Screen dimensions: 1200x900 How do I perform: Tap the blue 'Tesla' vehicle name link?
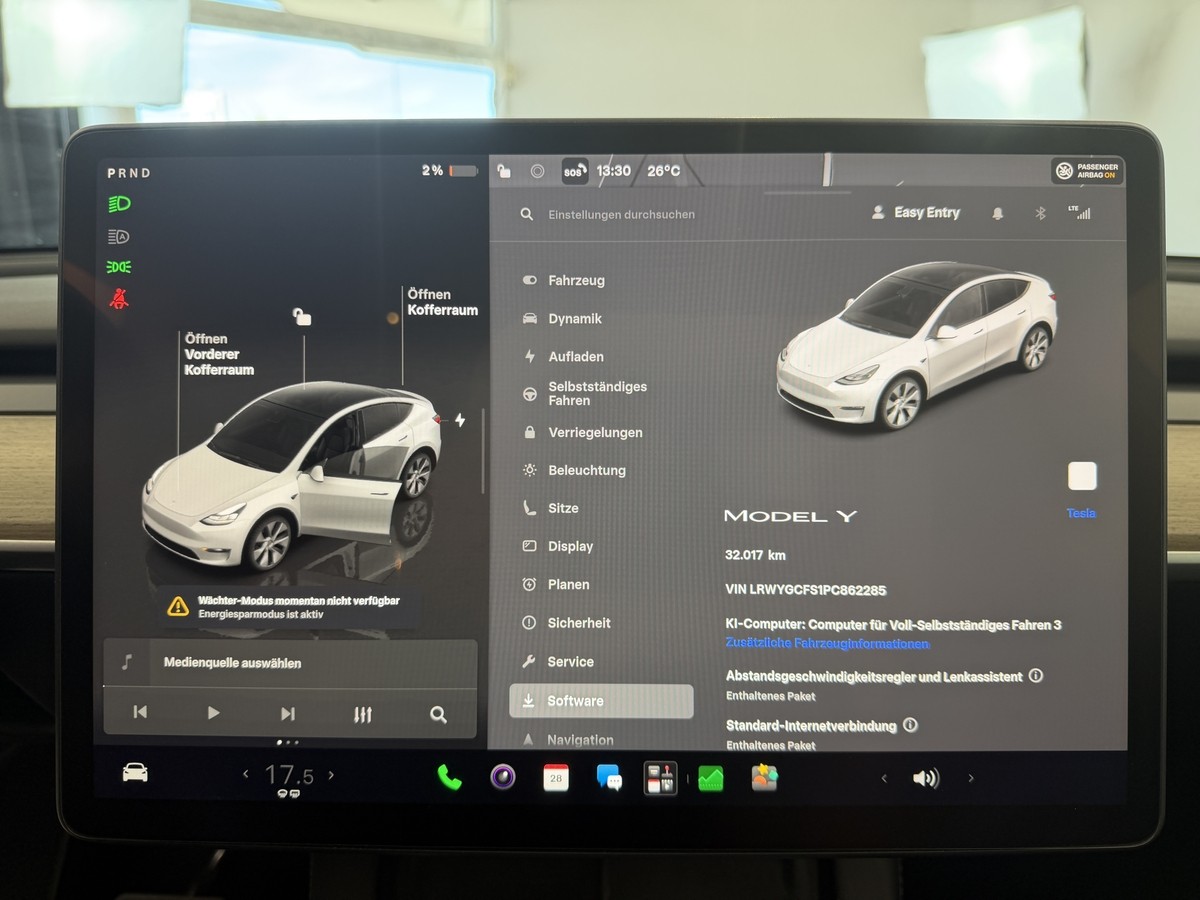click(1081, 513)
